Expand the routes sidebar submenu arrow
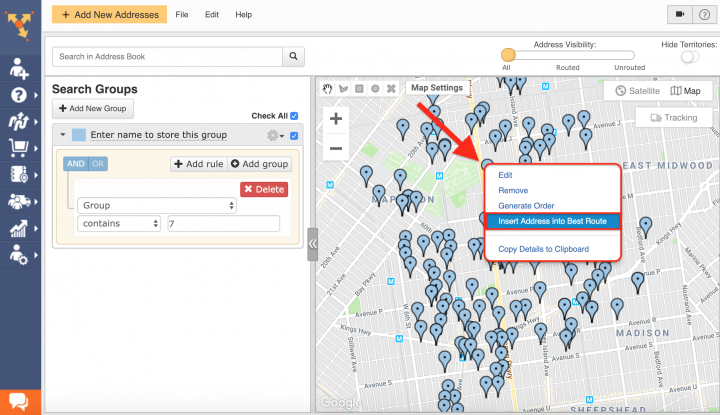Image resolution: width=720 pixels, height=415 pixels. click(36, 122)
